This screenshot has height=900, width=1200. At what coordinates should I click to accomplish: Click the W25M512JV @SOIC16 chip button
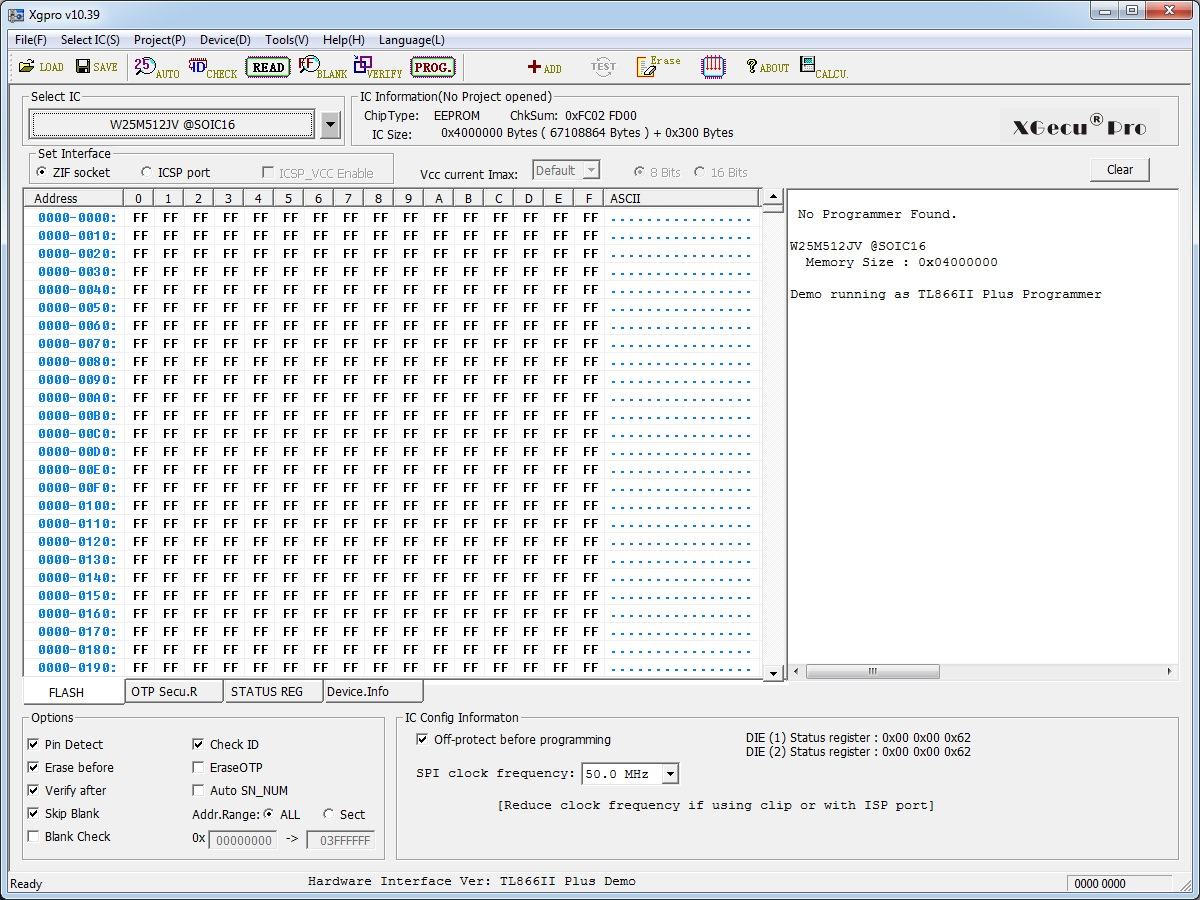[172, 125]
